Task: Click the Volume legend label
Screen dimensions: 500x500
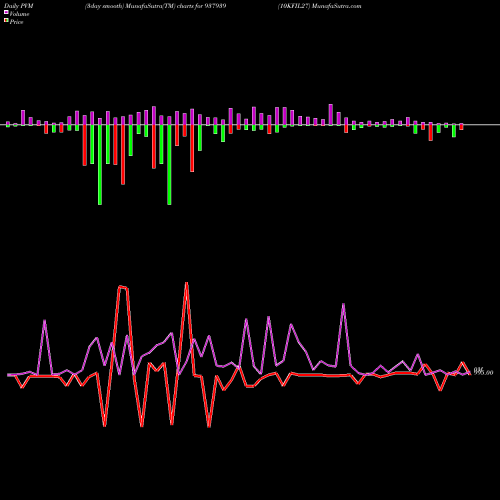Action: click(19, 14)
